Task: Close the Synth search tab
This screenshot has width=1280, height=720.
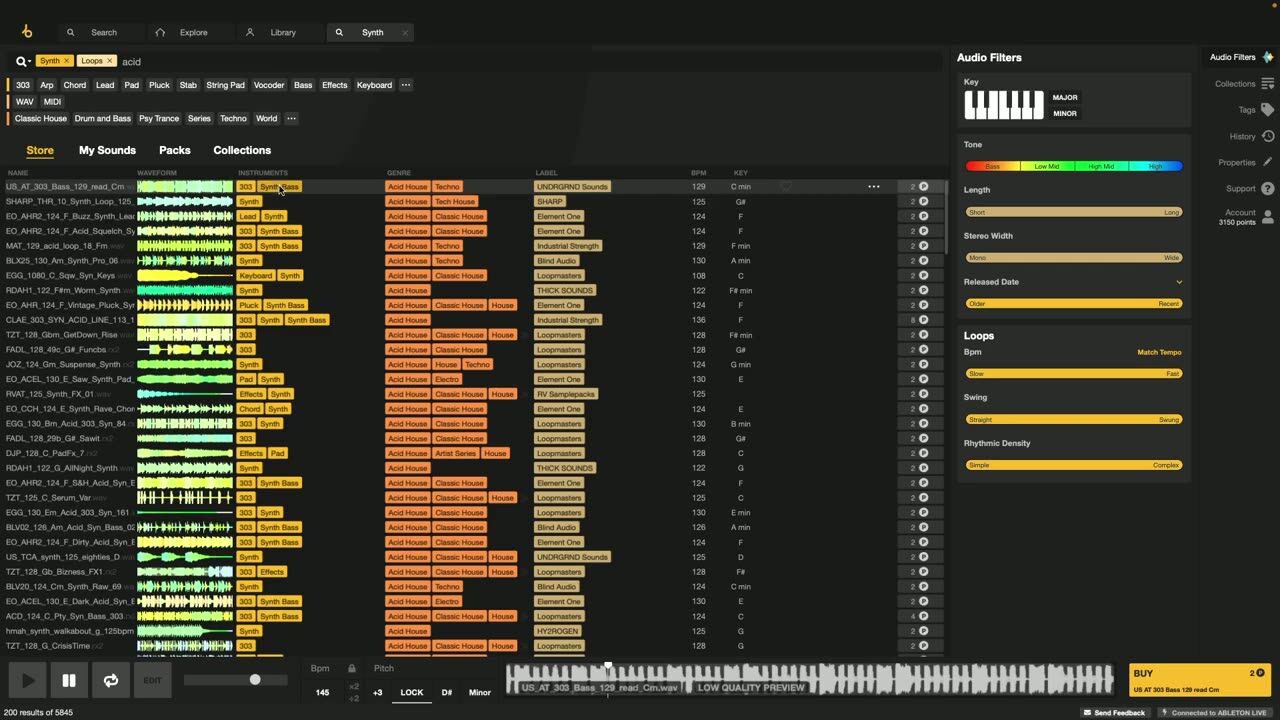Action: point(405,32)
